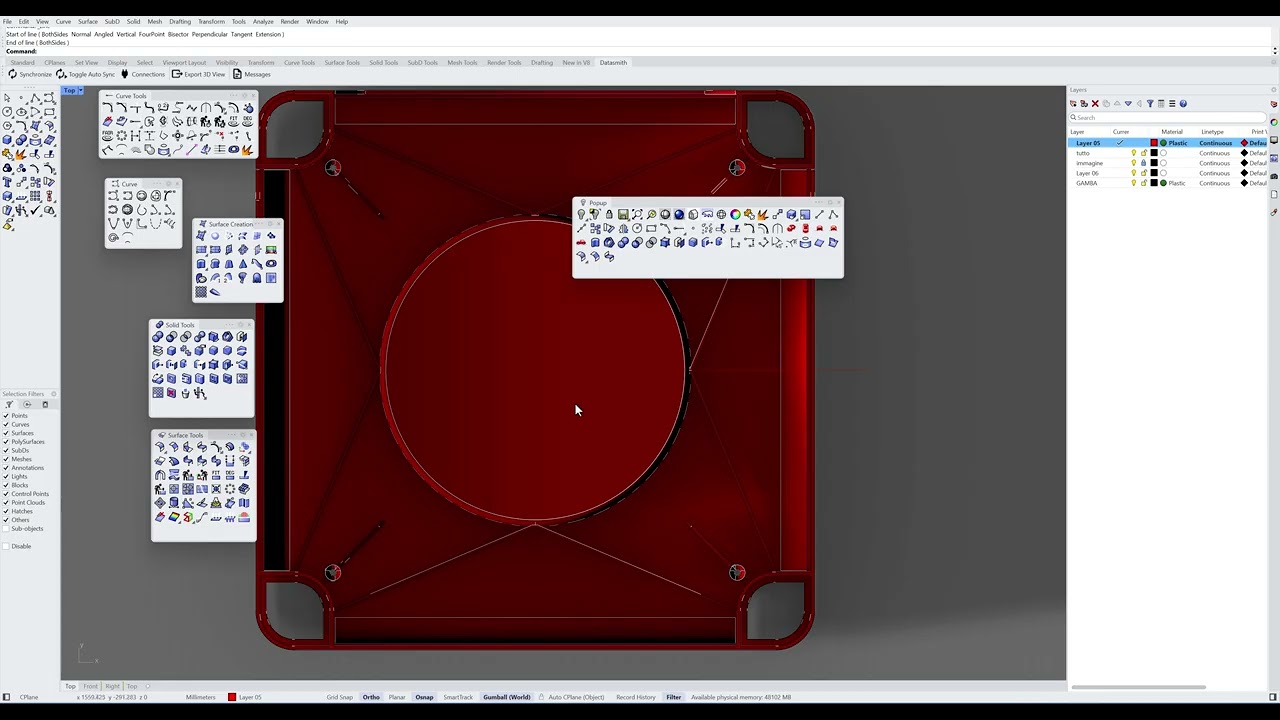Toggle Ortho in the status bar
This screenshot has width=1280, height=720.
point(371,697)
